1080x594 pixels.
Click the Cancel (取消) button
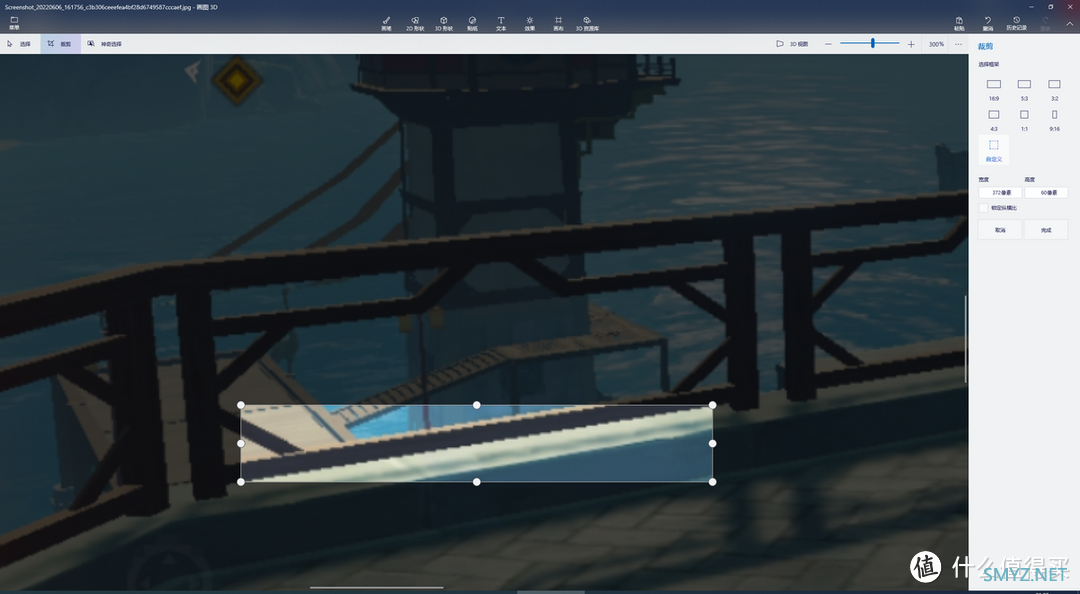click(1000, 229)
